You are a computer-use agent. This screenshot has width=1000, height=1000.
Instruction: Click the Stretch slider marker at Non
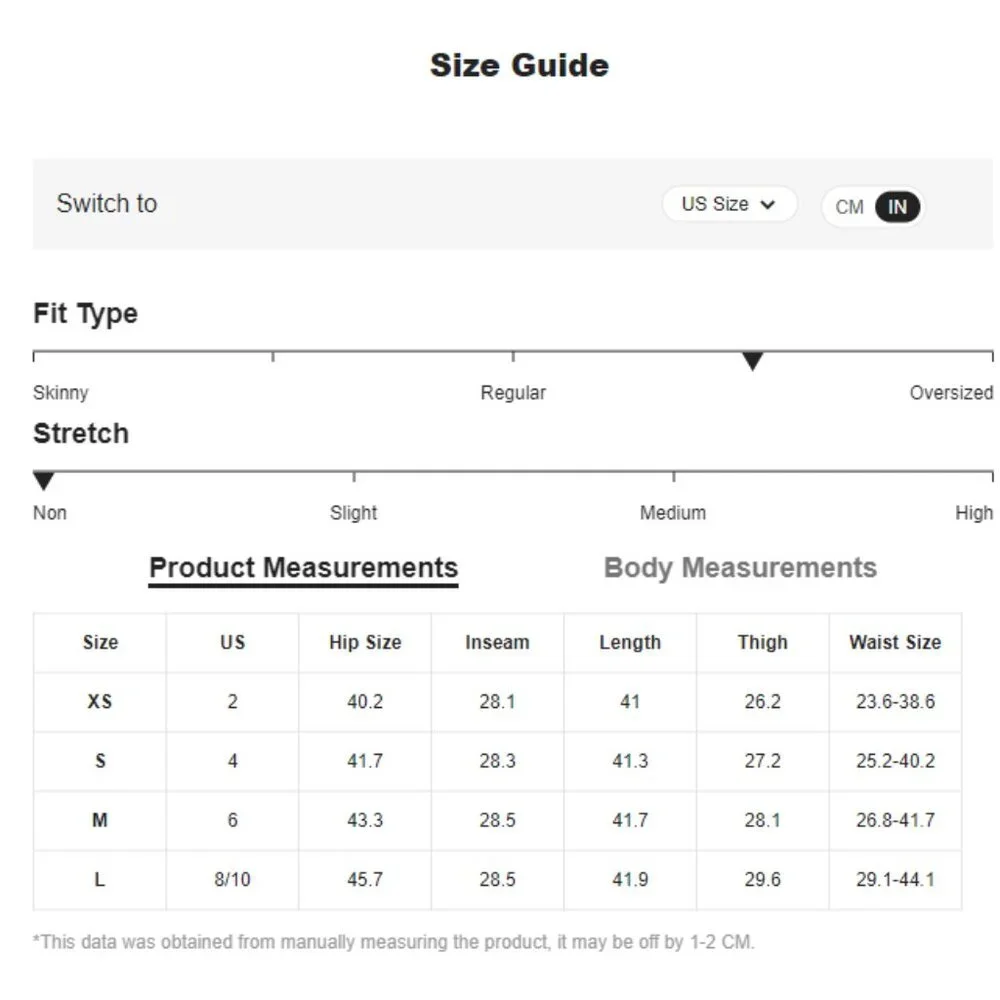[44, 481]
